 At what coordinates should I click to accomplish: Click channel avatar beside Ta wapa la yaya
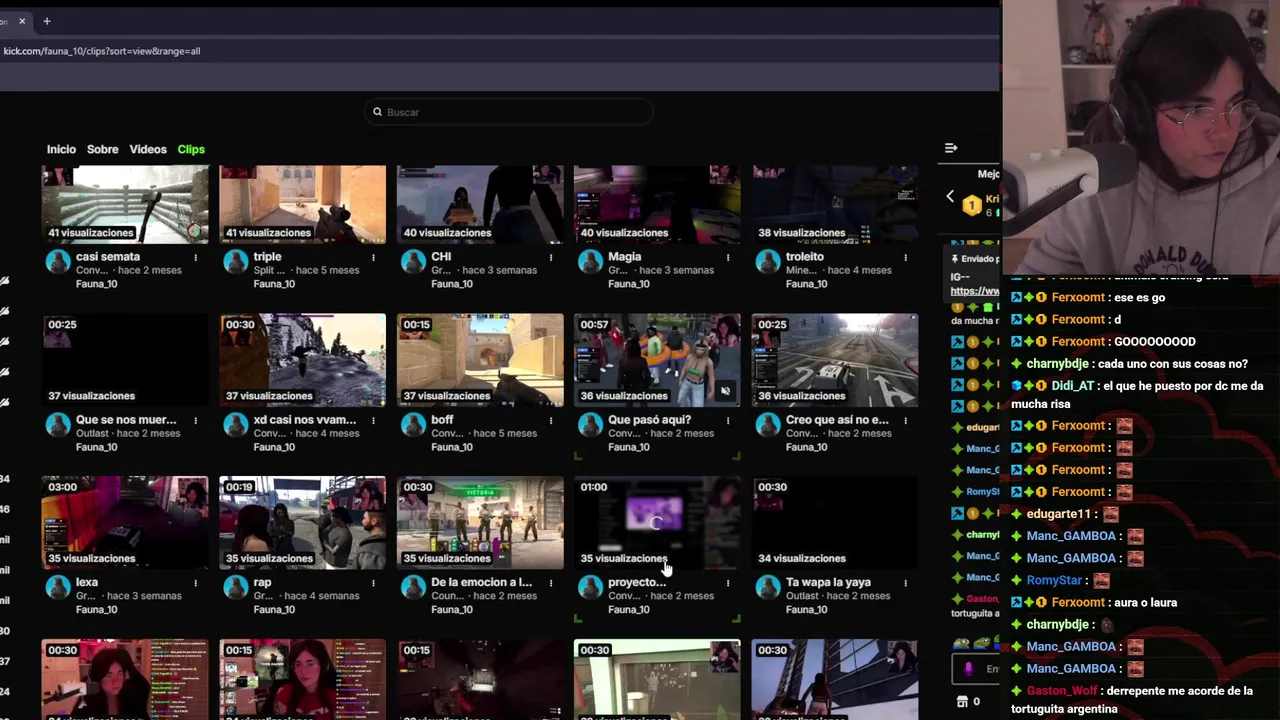[x=768, y=587]
